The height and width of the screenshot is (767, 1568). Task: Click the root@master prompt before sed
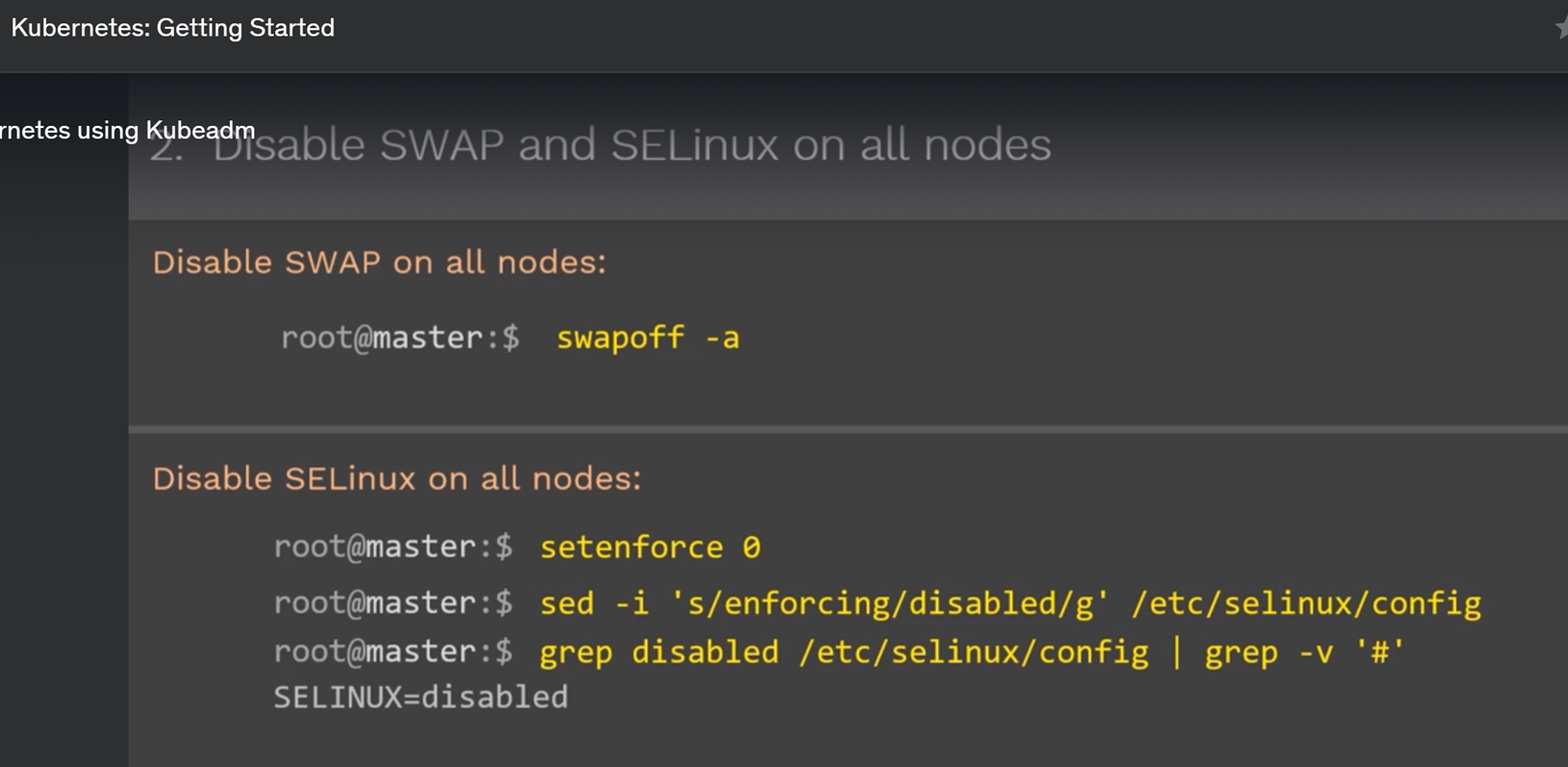393,602
